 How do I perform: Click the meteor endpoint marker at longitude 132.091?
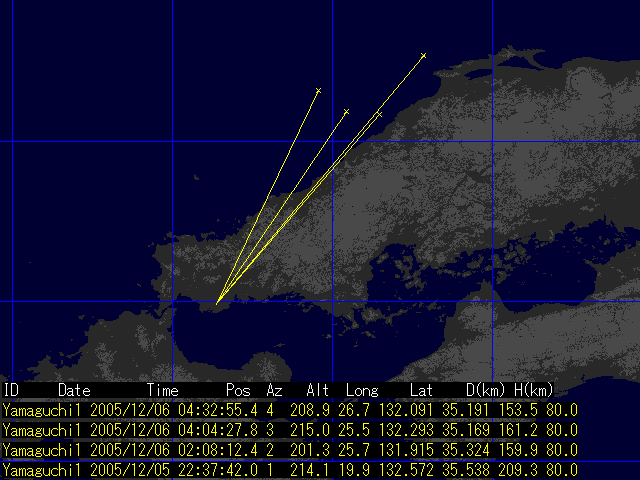coord(346,111)
